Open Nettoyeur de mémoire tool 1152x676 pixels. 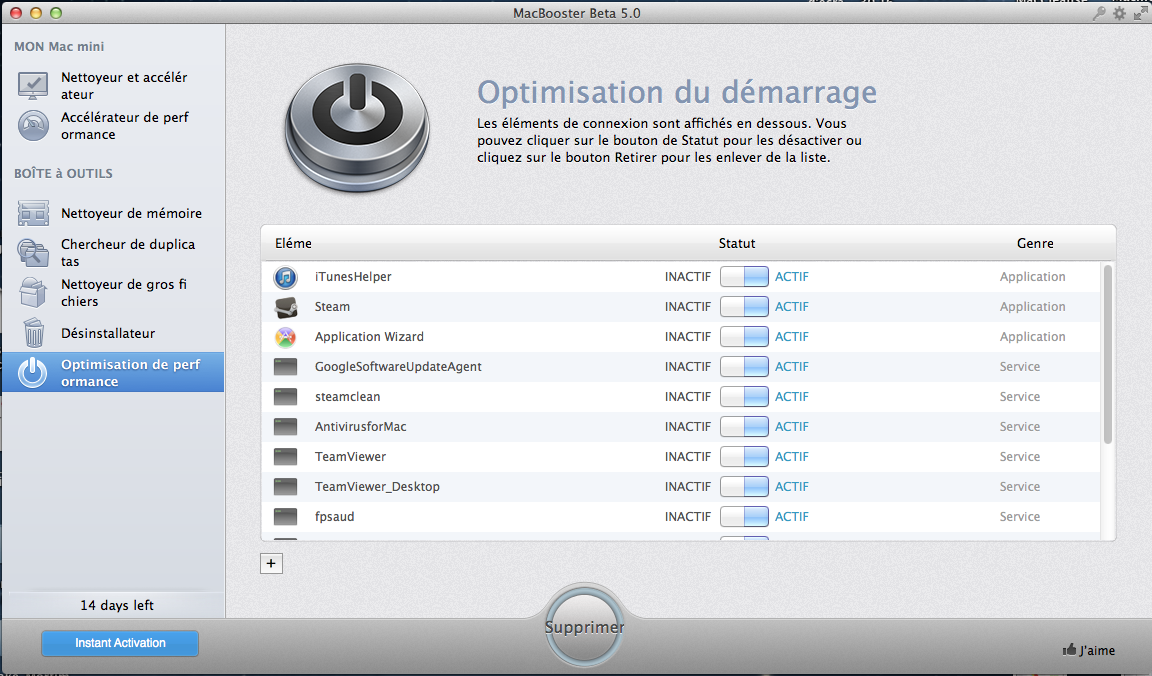[x=132, y=213]
